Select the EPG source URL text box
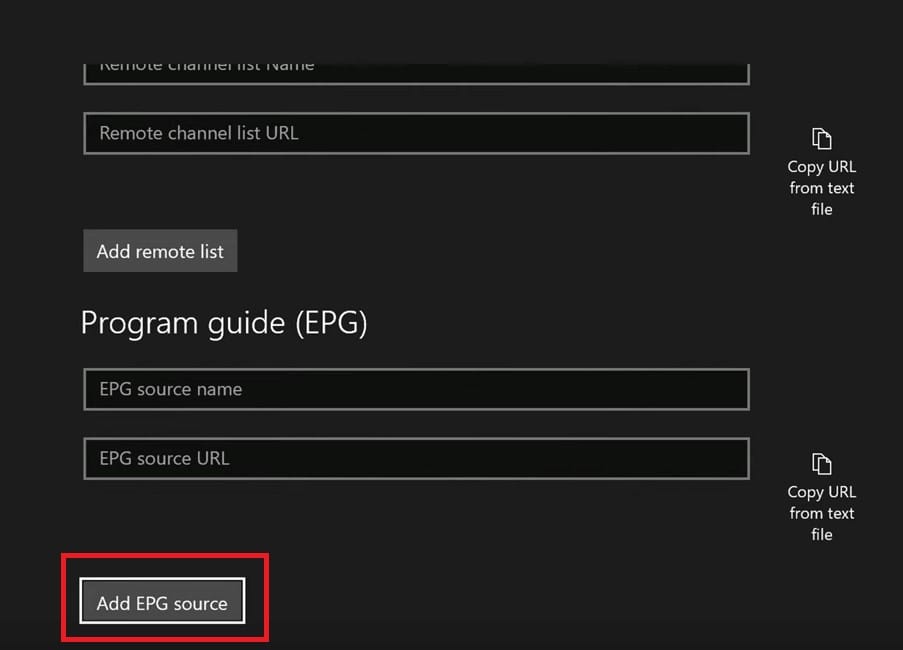903x650 pixels. coord(416,458)
